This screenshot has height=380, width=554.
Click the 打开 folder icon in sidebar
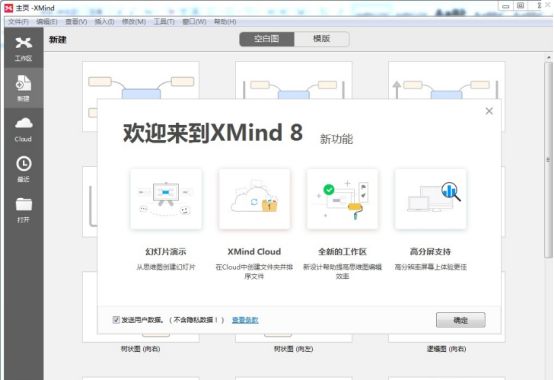(x=24, y=209)
